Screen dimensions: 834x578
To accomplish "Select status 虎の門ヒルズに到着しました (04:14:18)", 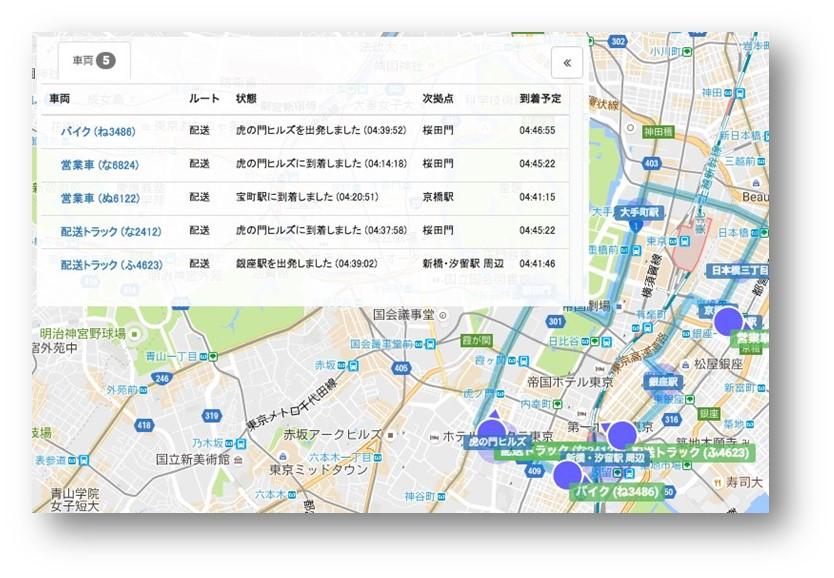I will [x=321, y=164].
